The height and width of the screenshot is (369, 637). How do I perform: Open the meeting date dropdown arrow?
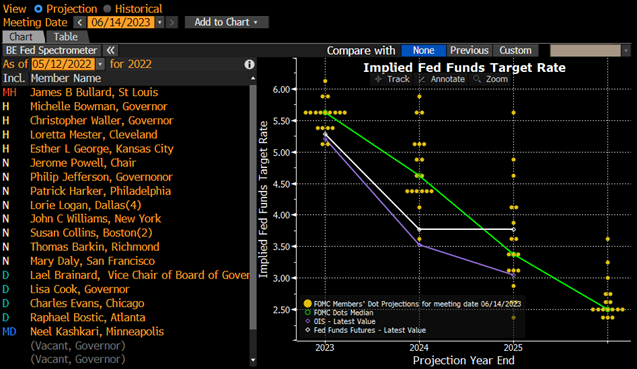point(160,22)
